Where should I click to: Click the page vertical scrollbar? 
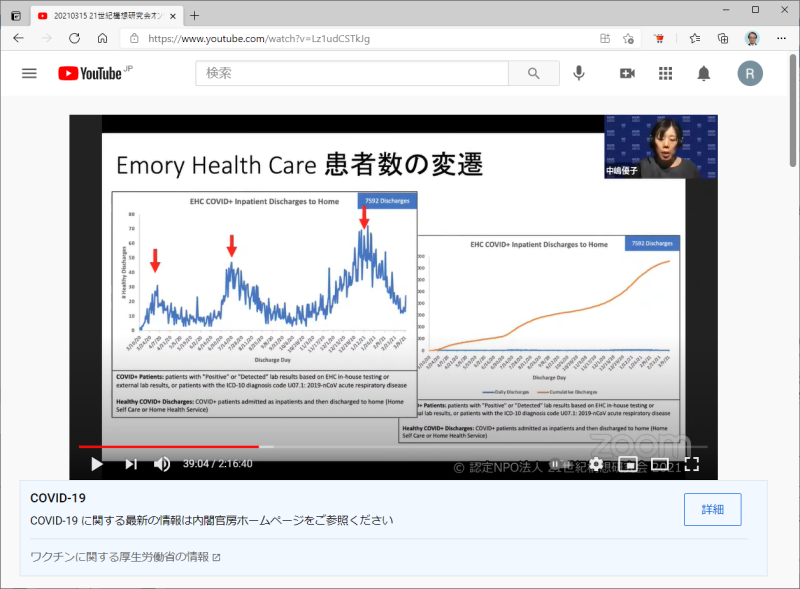(792, 110)
